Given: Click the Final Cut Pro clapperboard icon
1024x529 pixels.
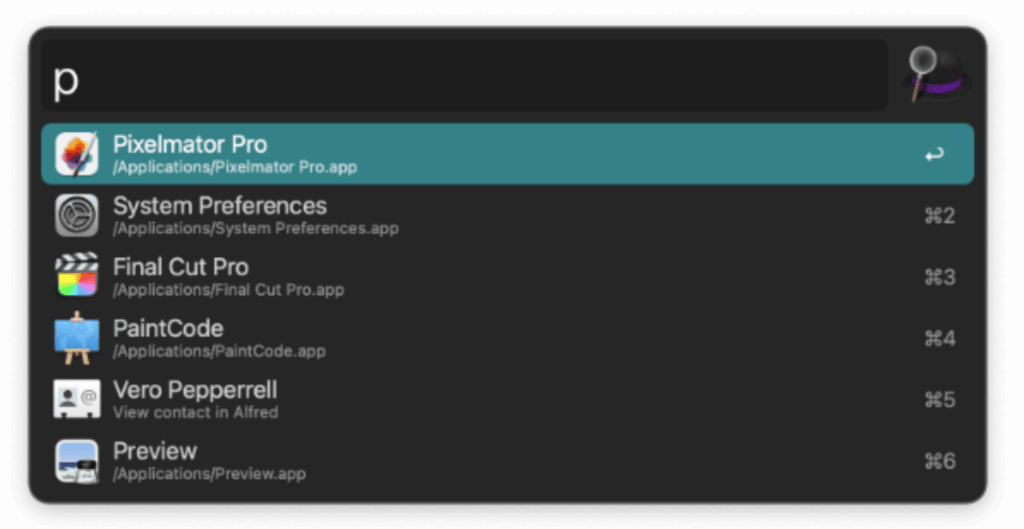Looking at the screenshot, I should pos(76,276).
